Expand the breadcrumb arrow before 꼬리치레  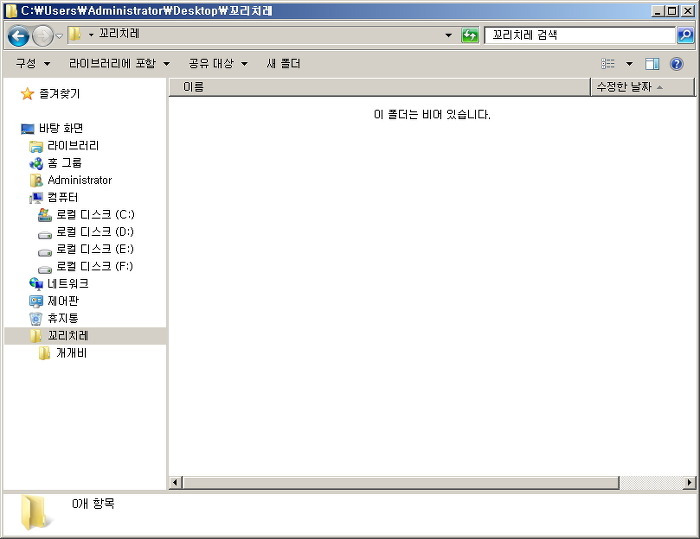91,34
